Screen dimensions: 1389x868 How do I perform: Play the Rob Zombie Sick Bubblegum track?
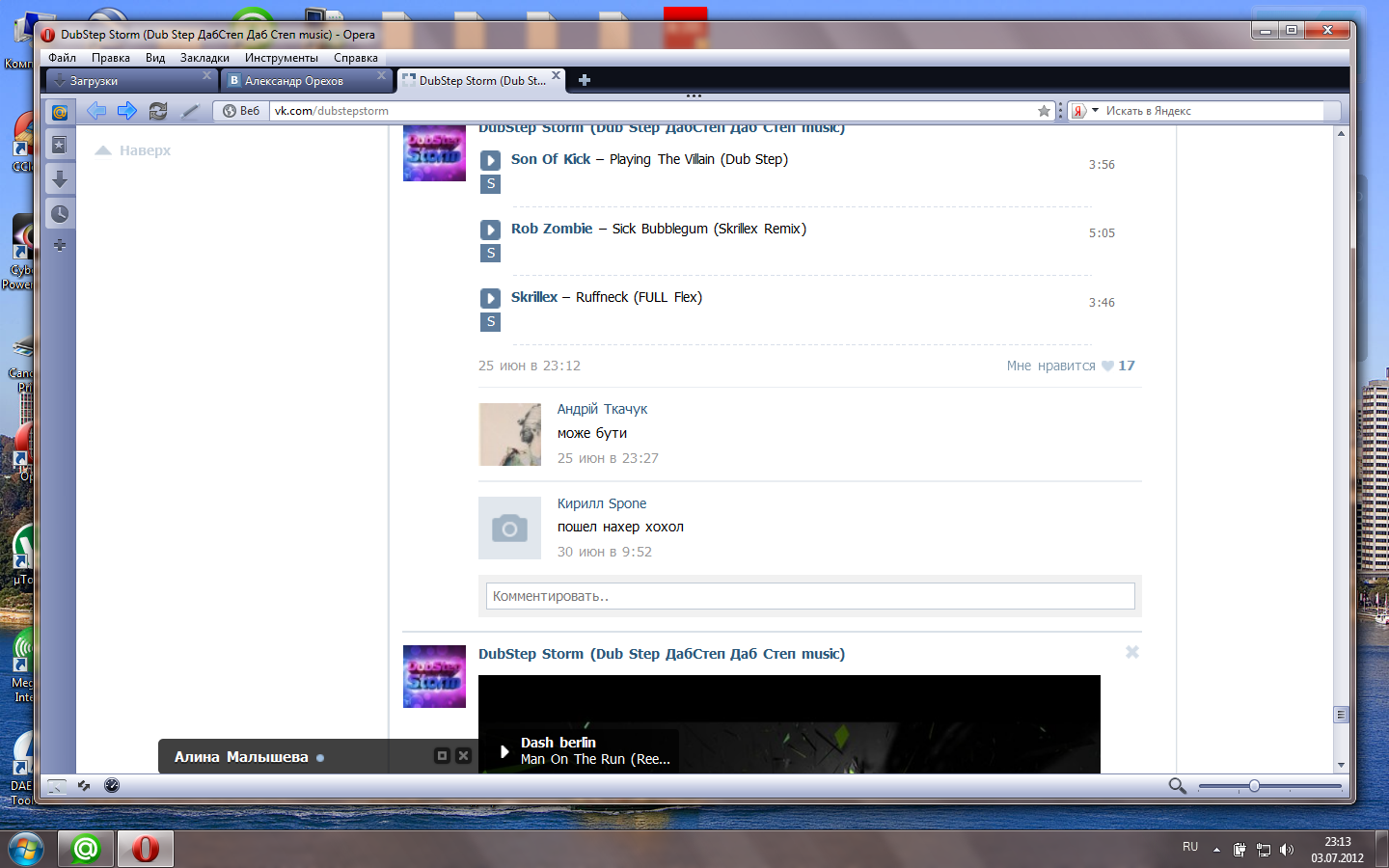pyautogui.click(x=490, y=230)
